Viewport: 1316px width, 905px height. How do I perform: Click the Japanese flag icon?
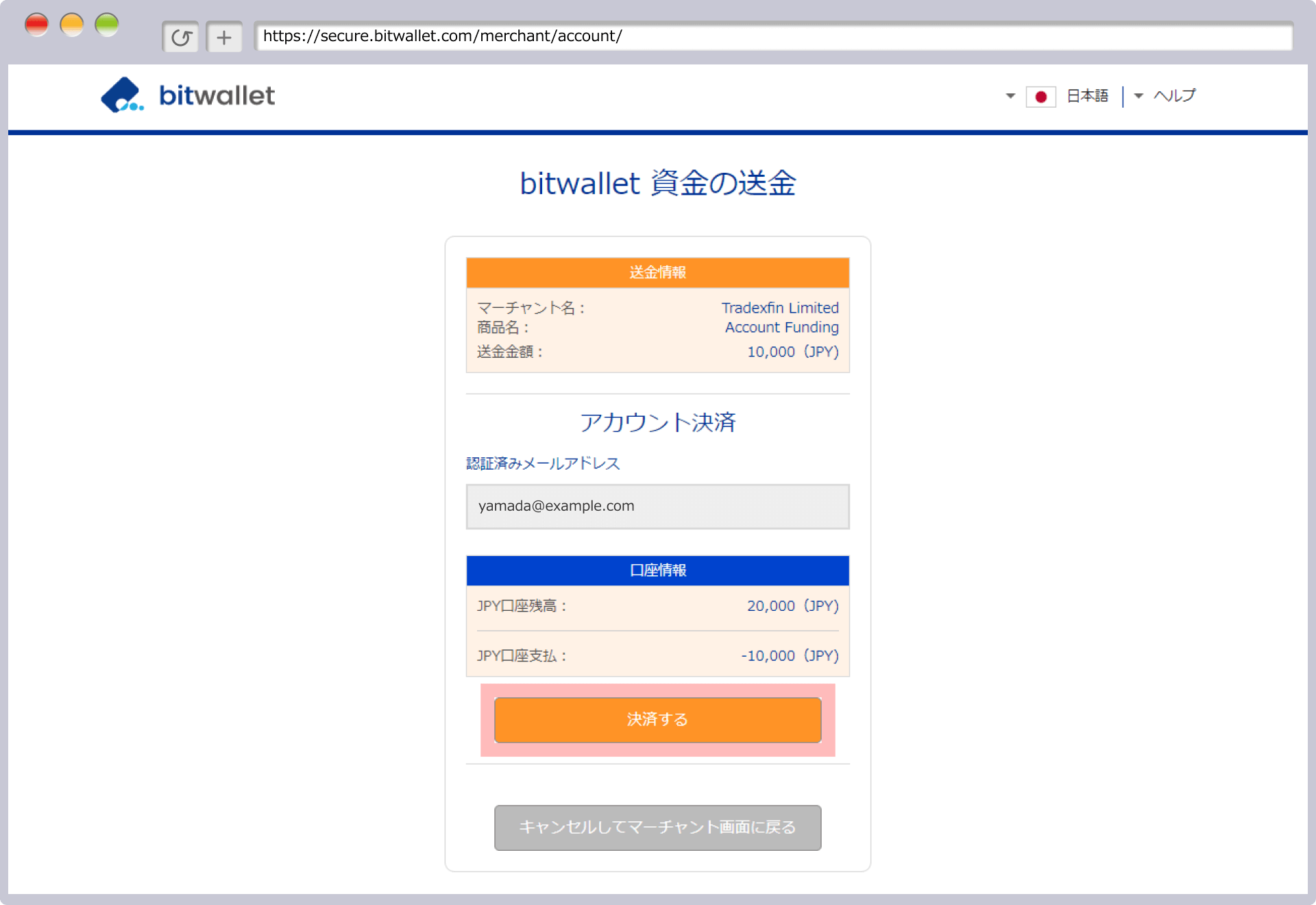pos(1040,97)
